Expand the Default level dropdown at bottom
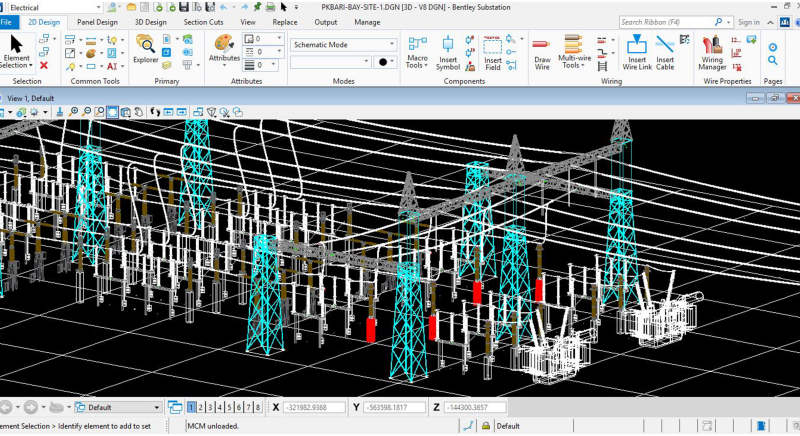 [156, 408]
